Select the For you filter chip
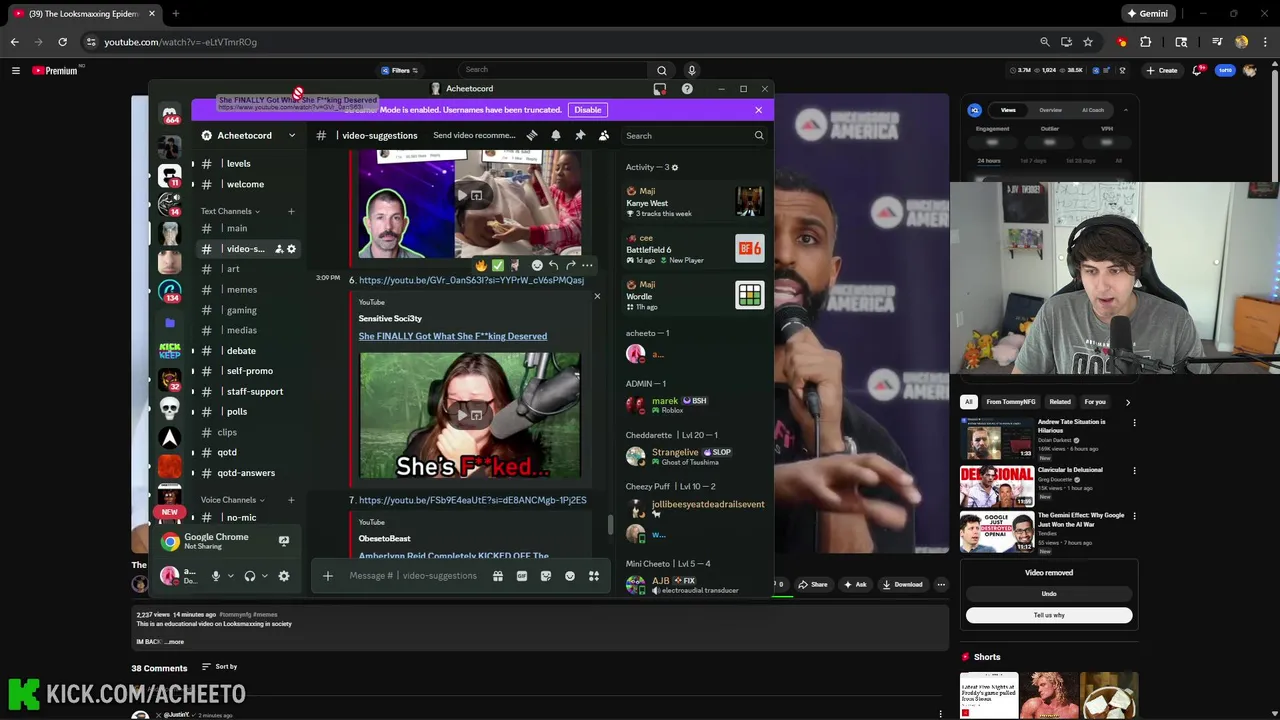Screen dimensions: 1280x720 pos(1095,402)
